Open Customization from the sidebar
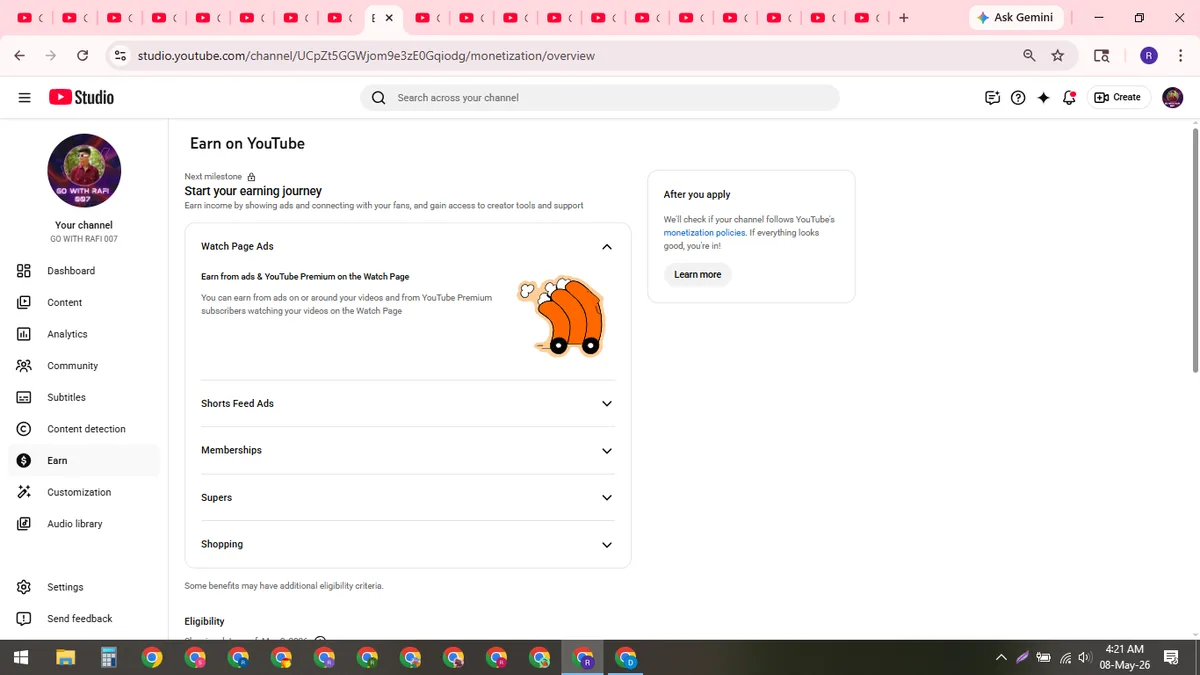The width and height of the screenshot is (1200, 675). 84,492
